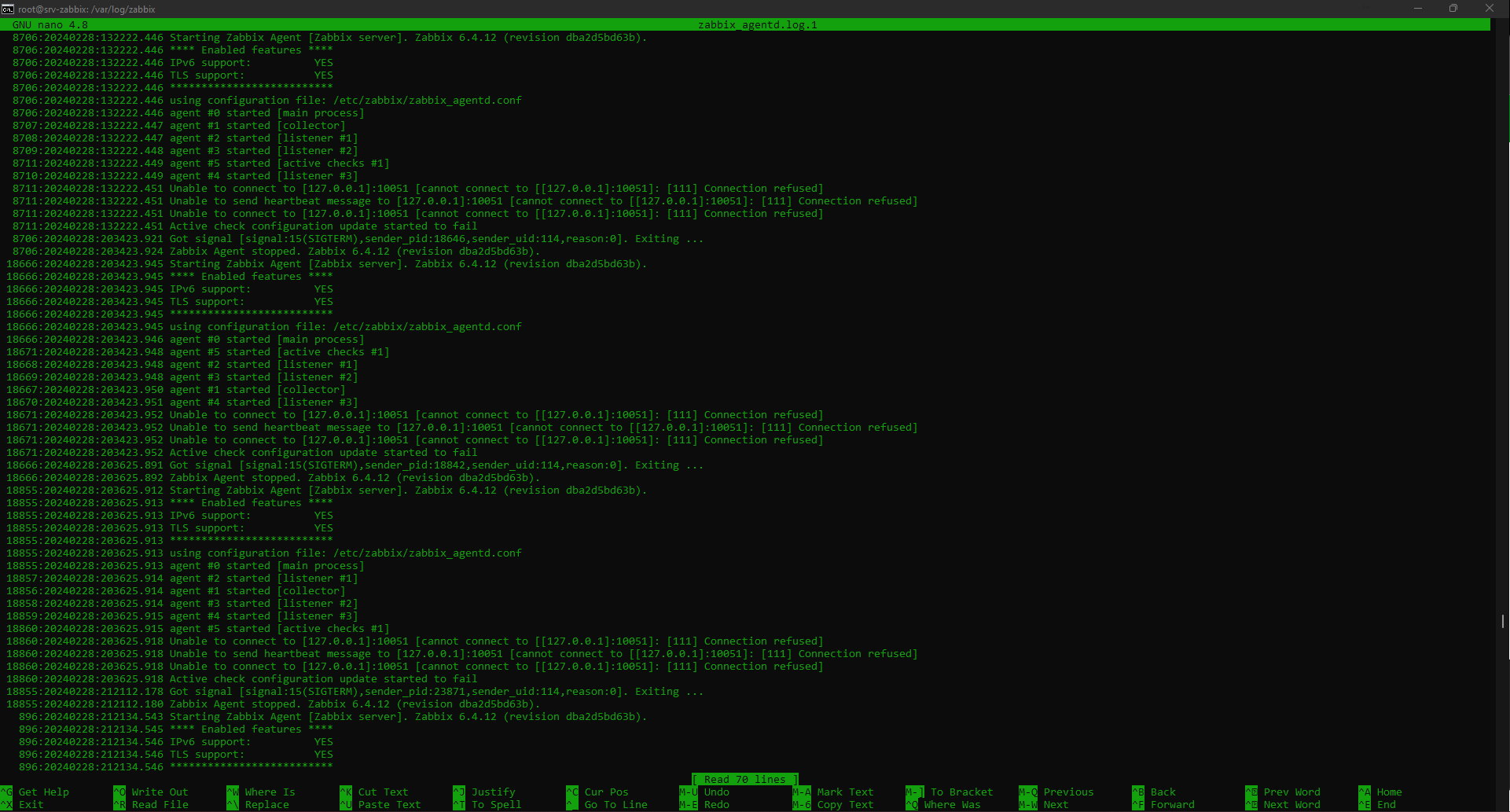Click the 'Justify' shortcut label
The height and width of the screenshot is (812, 1510).
[x=494, y=792]
